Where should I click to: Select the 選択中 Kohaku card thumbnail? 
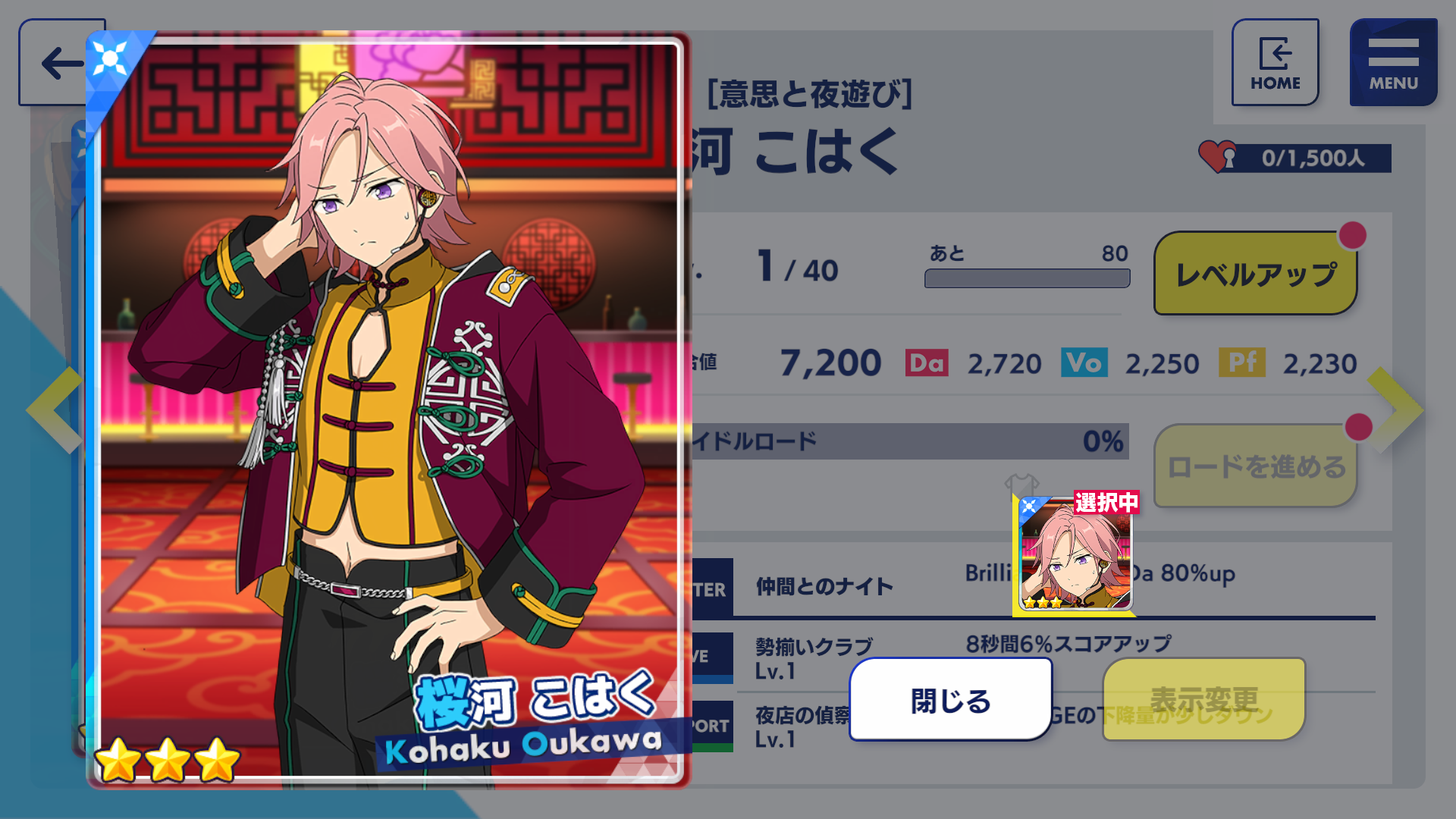(1075, 553)
